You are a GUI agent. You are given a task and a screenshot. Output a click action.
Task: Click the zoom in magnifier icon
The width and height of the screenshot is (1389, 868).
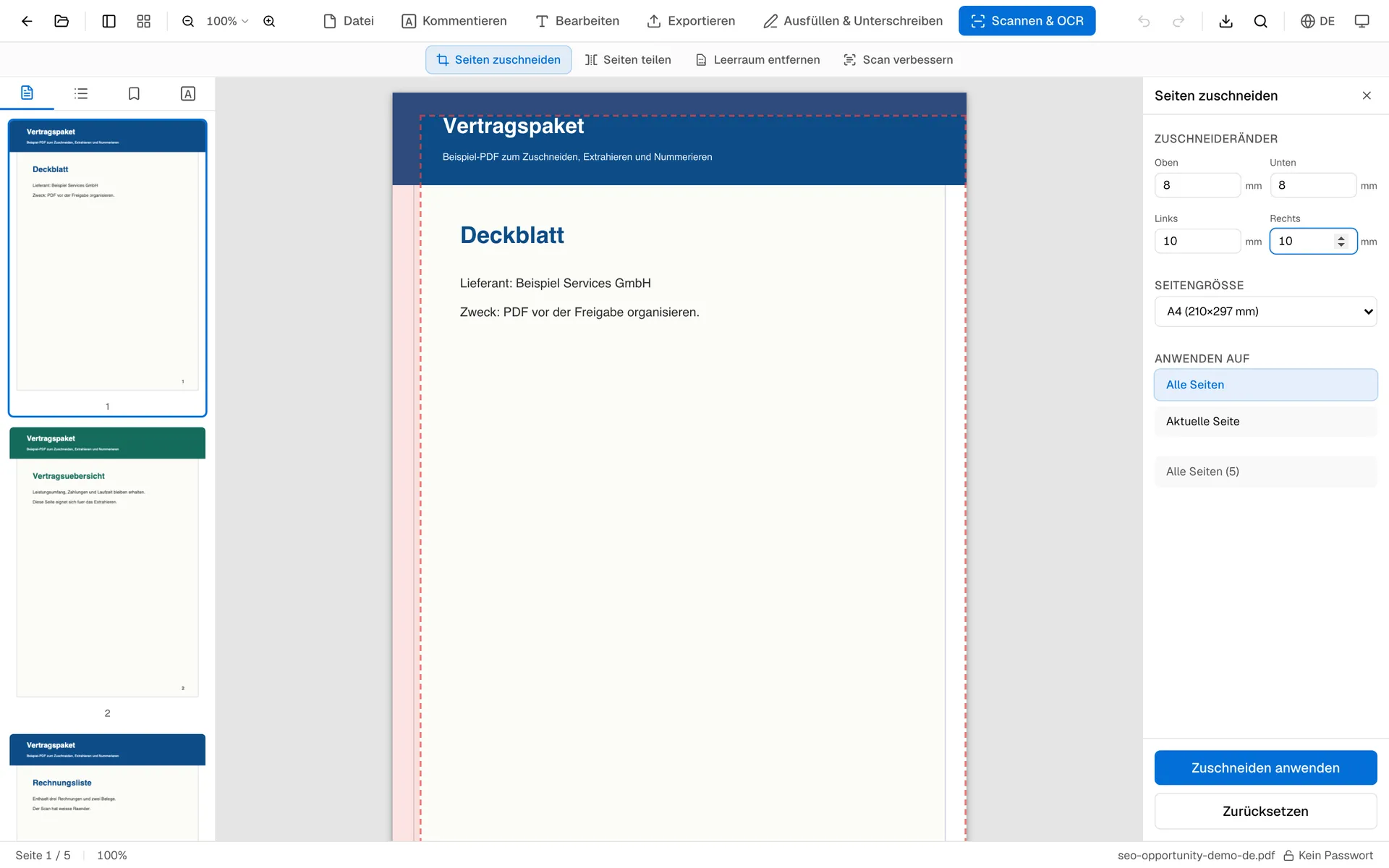tap(269, 21)
